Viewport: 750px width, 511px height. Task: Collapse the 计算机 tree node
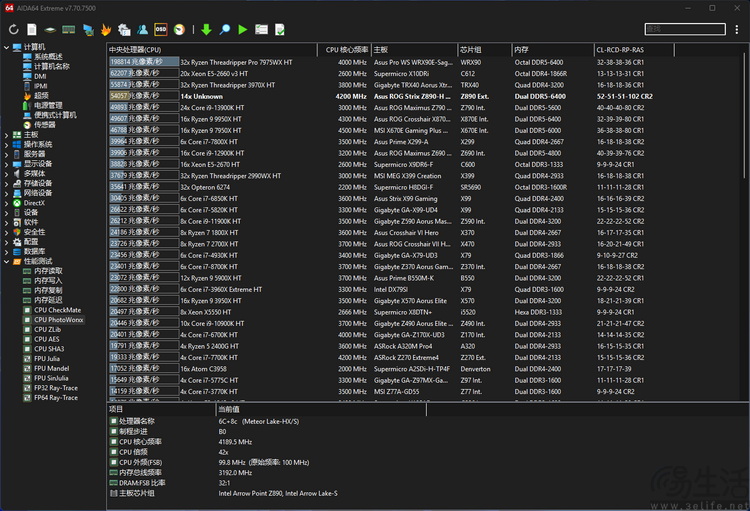pos(6,47)
